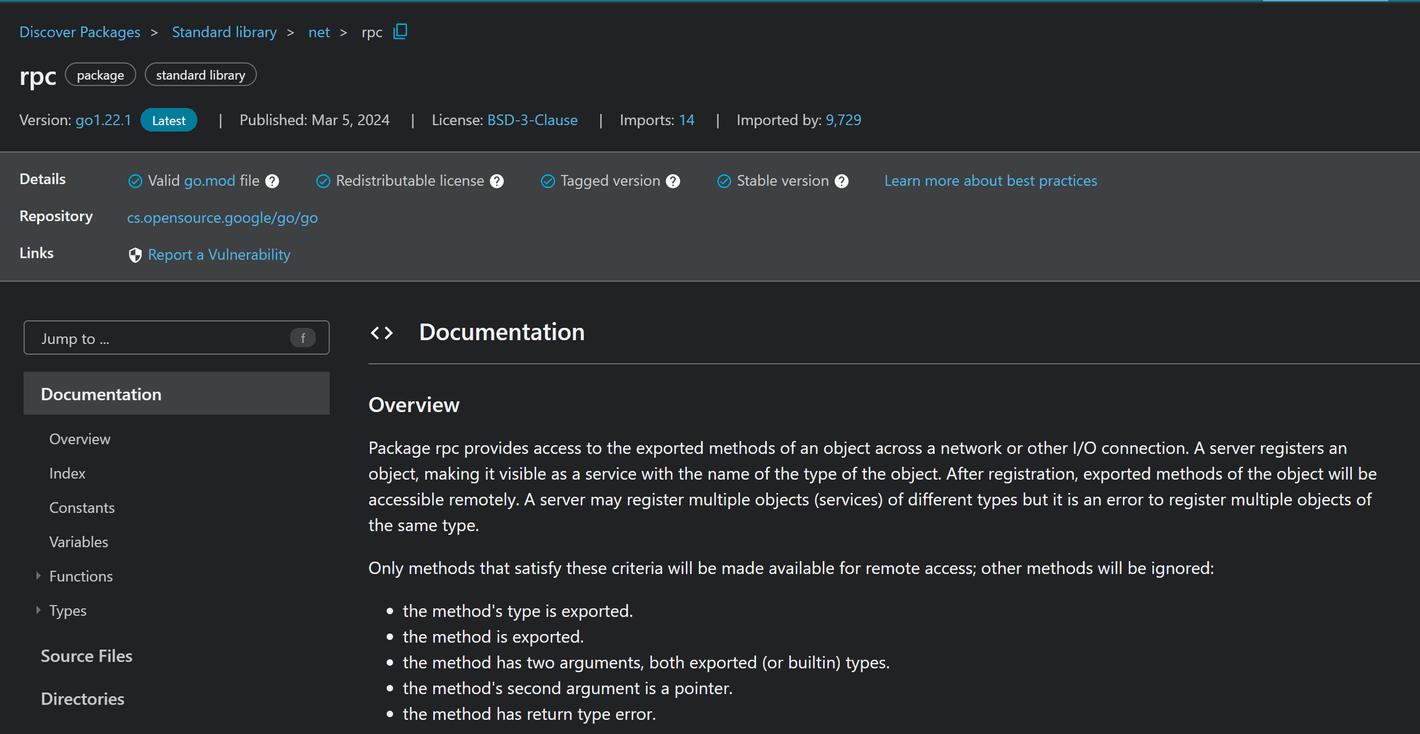This screenshot has width=1420, height=734.
Task: Open the cs.opensource.google/go/go repository link
Action: (x=222, y=217)
